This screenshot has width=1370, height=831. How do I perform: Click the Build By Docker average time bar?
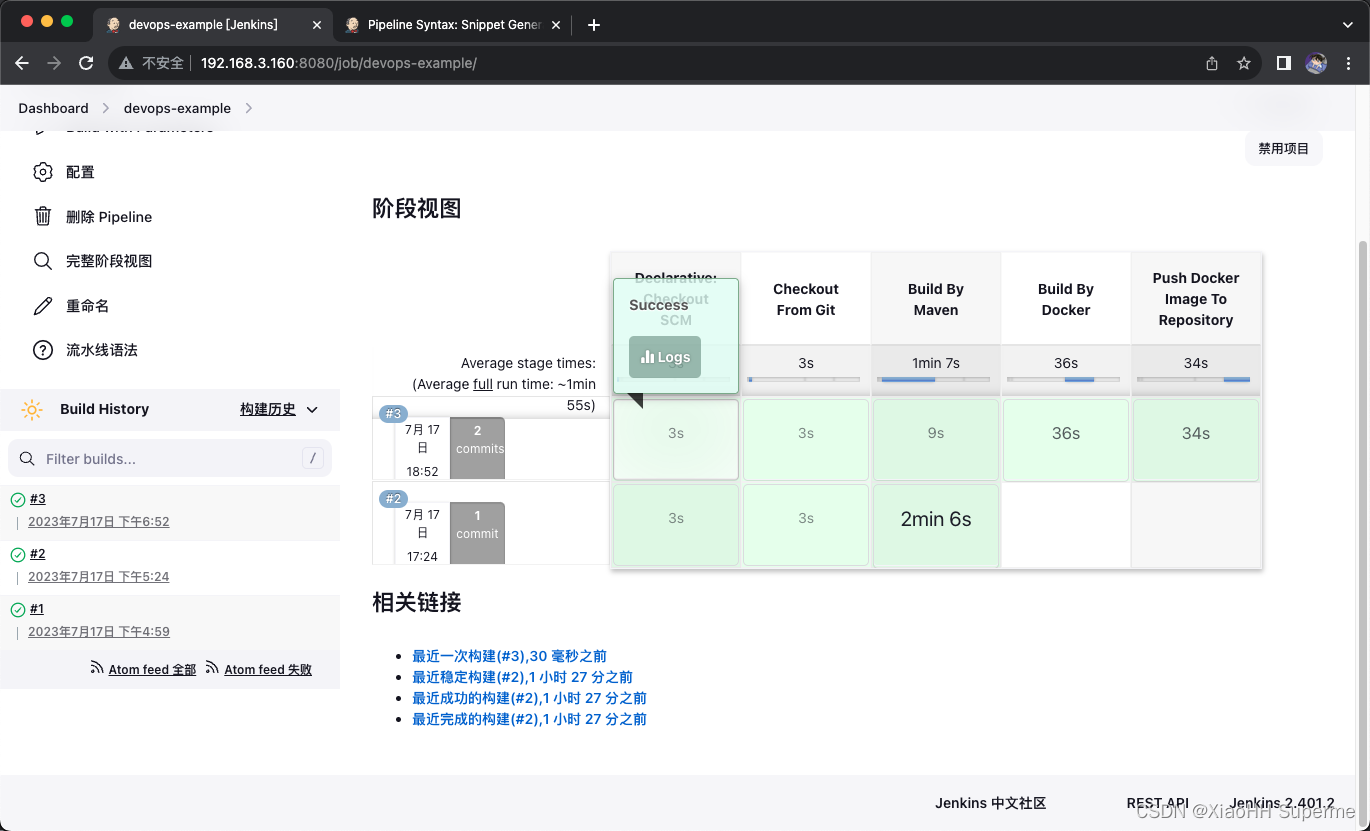click(1064, 380)
